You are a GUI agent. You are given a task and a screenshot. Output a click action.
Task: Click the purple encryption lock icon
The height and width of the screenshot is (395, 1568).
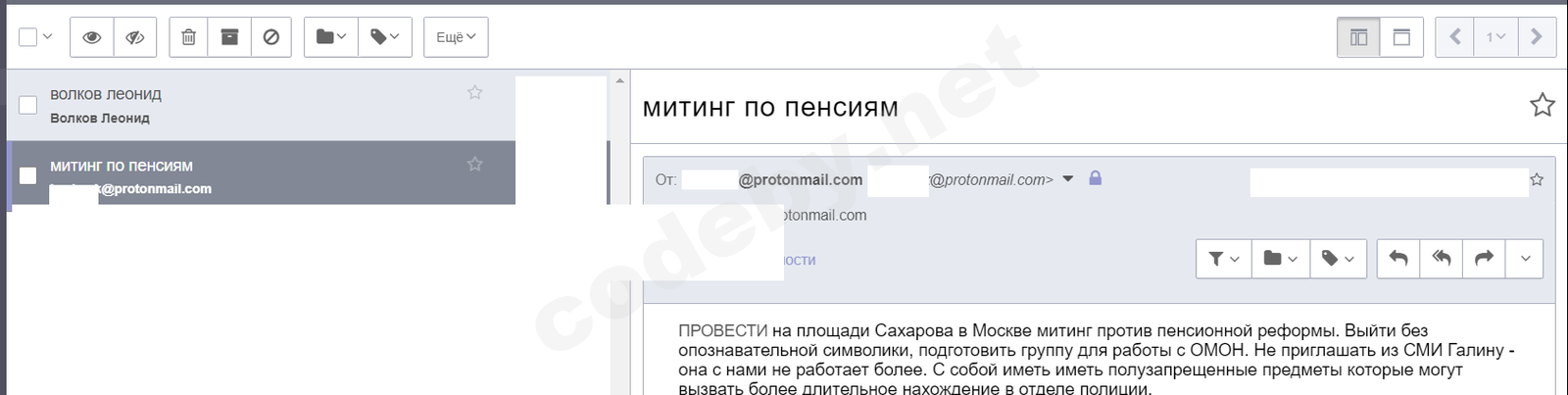1096,178
